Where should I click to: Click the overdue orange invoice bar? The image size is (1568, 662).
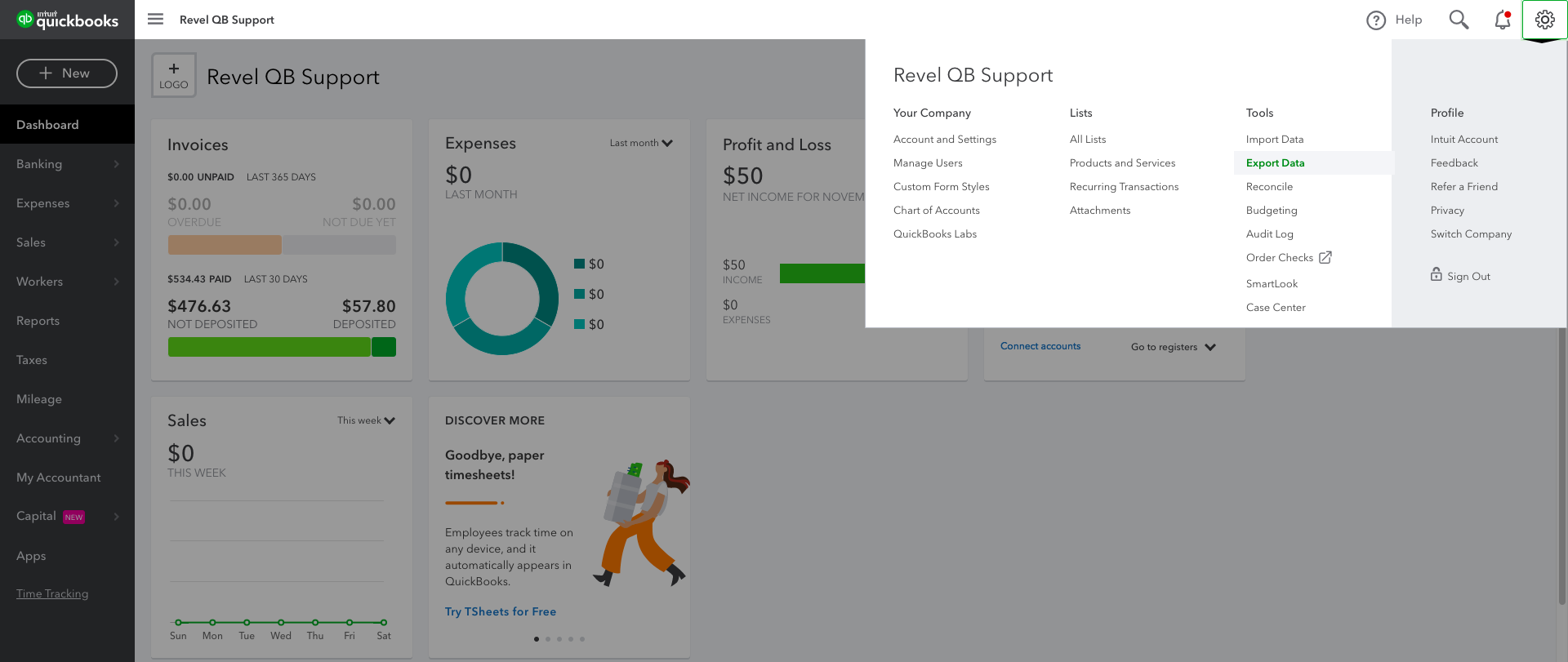pyautogui.click(x=225, y=245)
